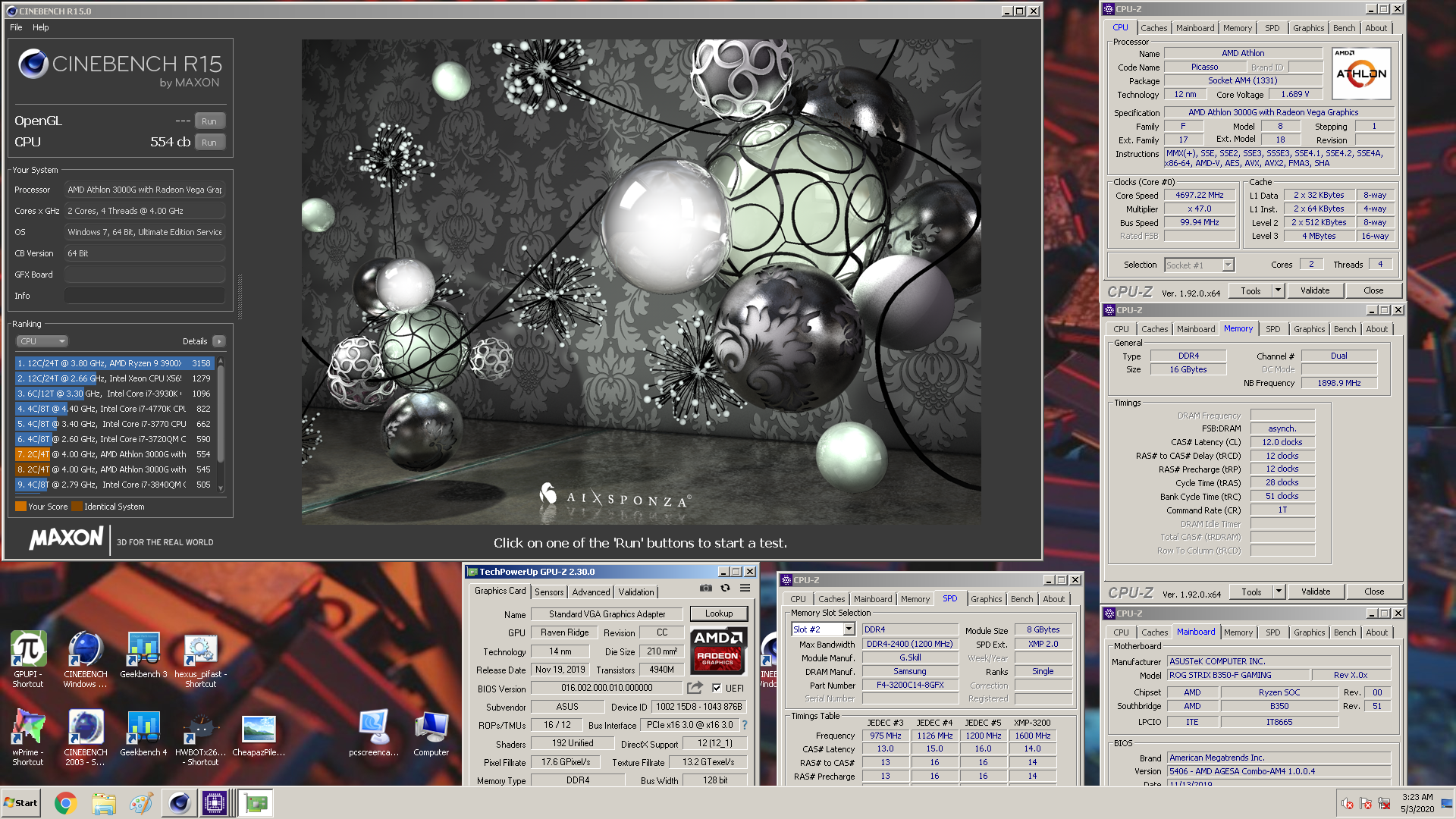Click Tools button in CPU-Z CPU window
Viewport: 1456px width, 819px height.
[1250, 290]
